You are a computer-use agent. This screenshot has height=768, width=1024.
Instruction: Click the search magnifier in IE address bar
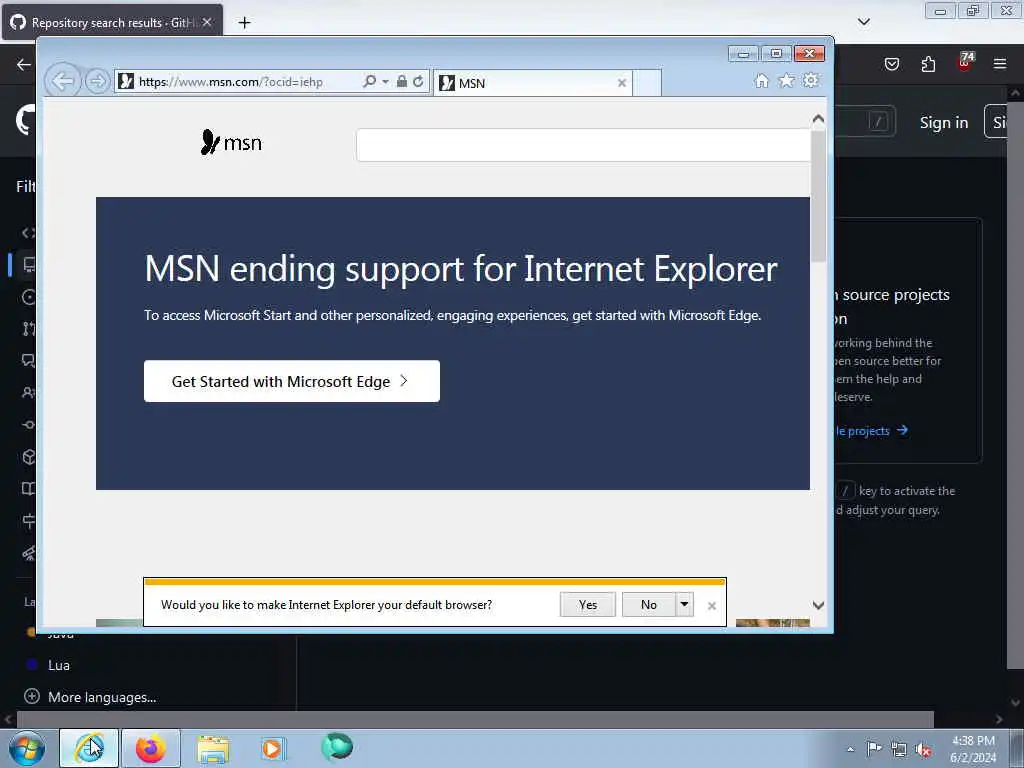(370, 82)
